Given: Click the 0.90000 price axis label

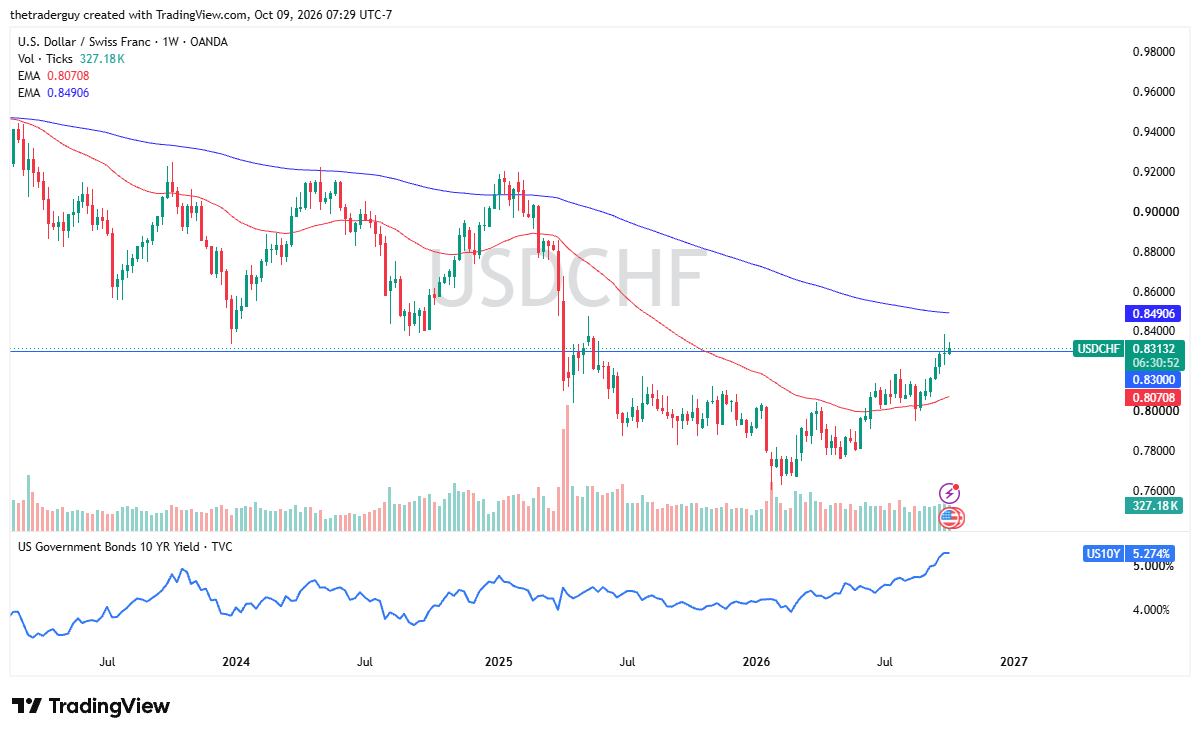Looking at the screenshot, I should click(1154, 212).
